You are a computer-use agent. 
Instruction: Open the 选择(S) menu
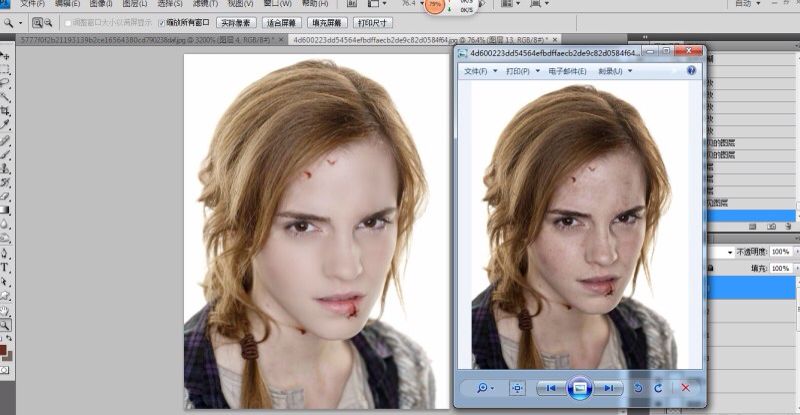point(170,3)
